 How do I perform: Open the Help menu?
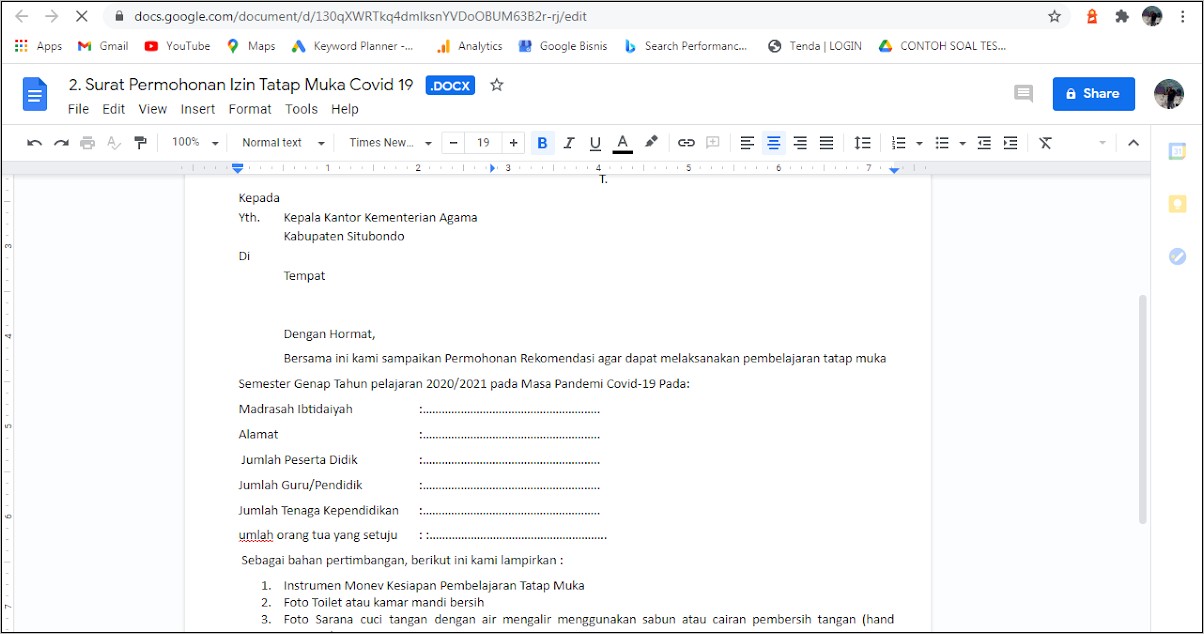pos(345,109)
